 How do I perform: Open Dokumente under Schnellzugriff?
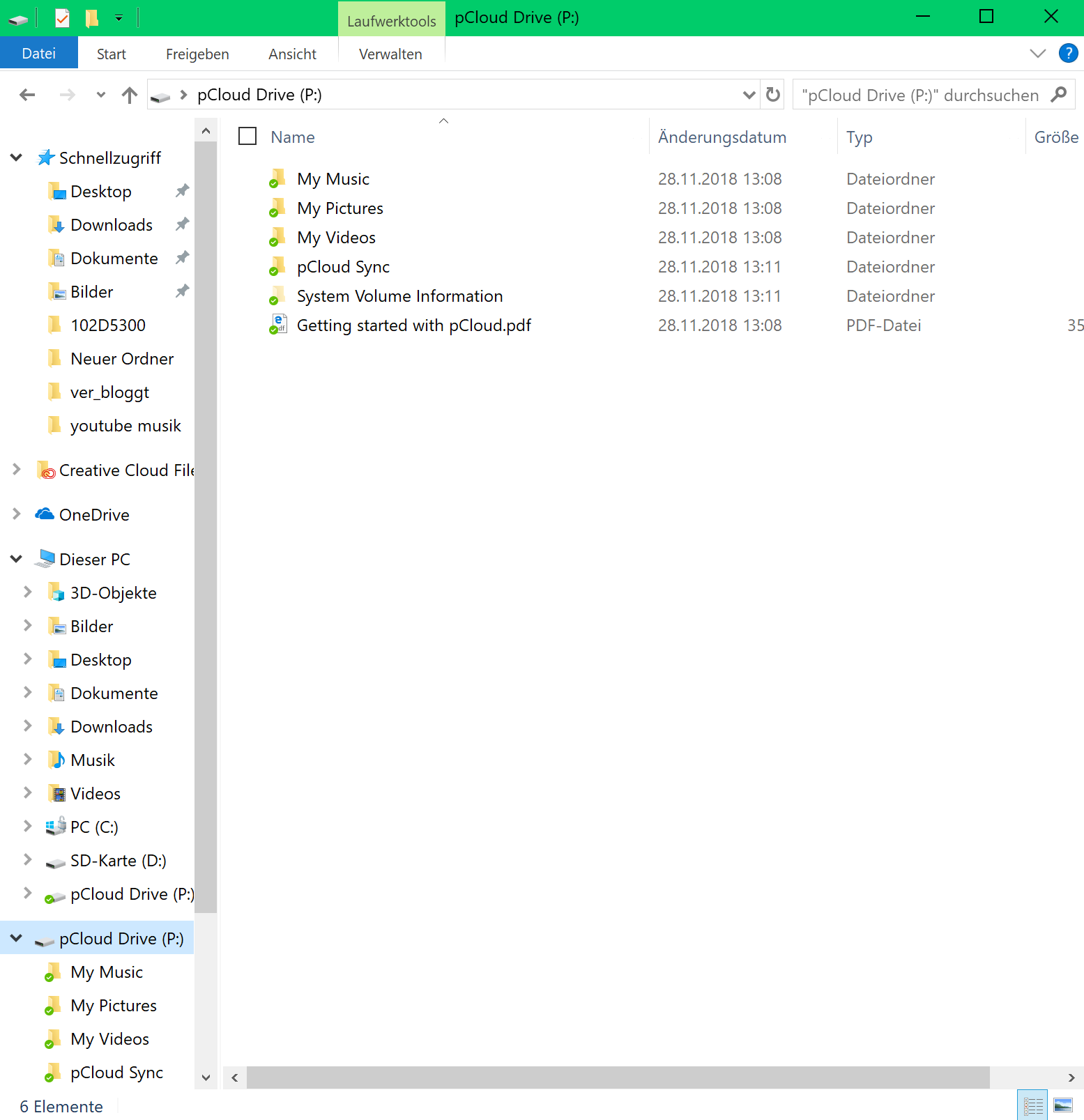[x=114, y=259]
